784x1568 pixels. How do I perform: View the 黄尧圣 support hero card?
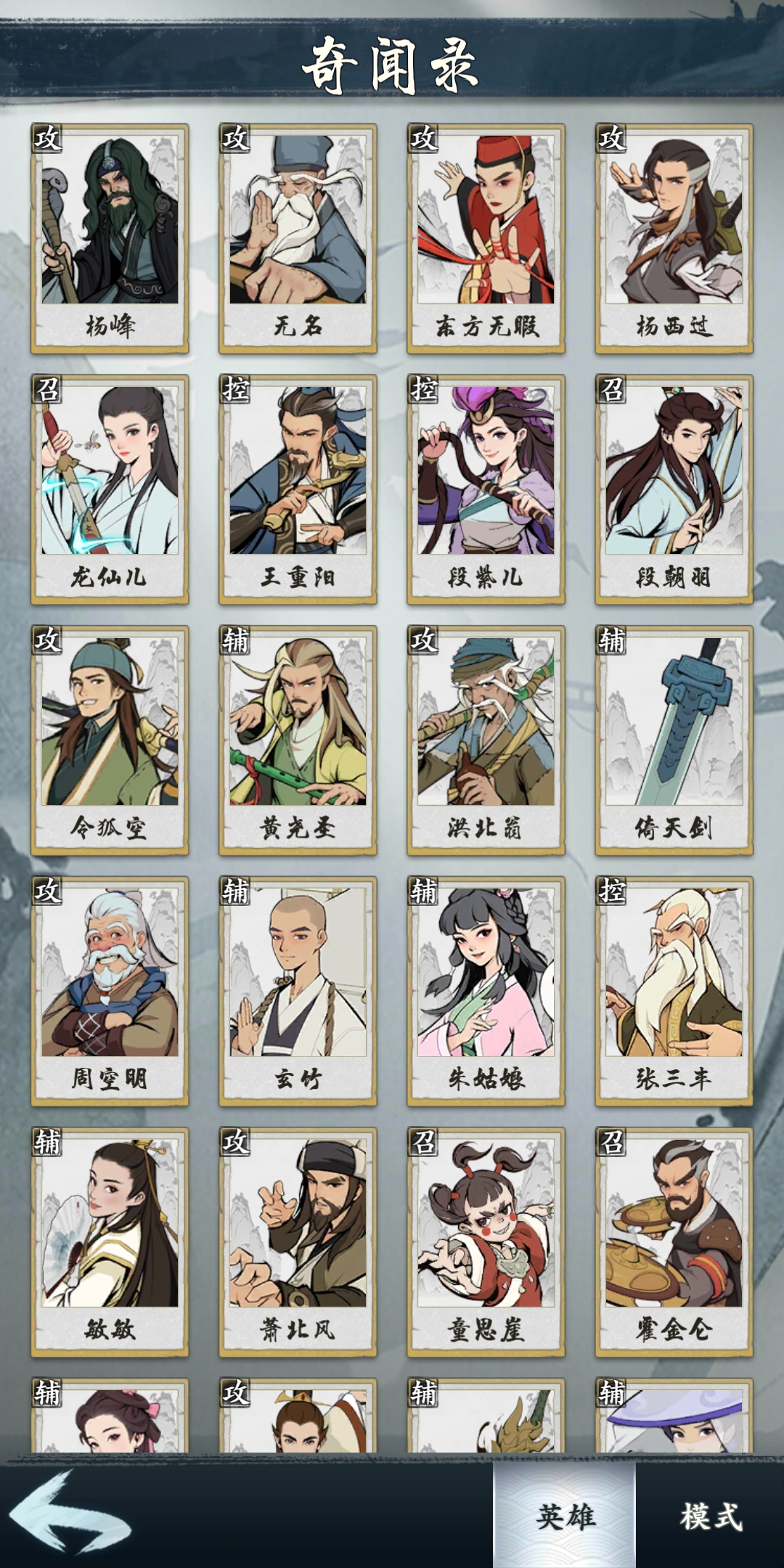298,740
